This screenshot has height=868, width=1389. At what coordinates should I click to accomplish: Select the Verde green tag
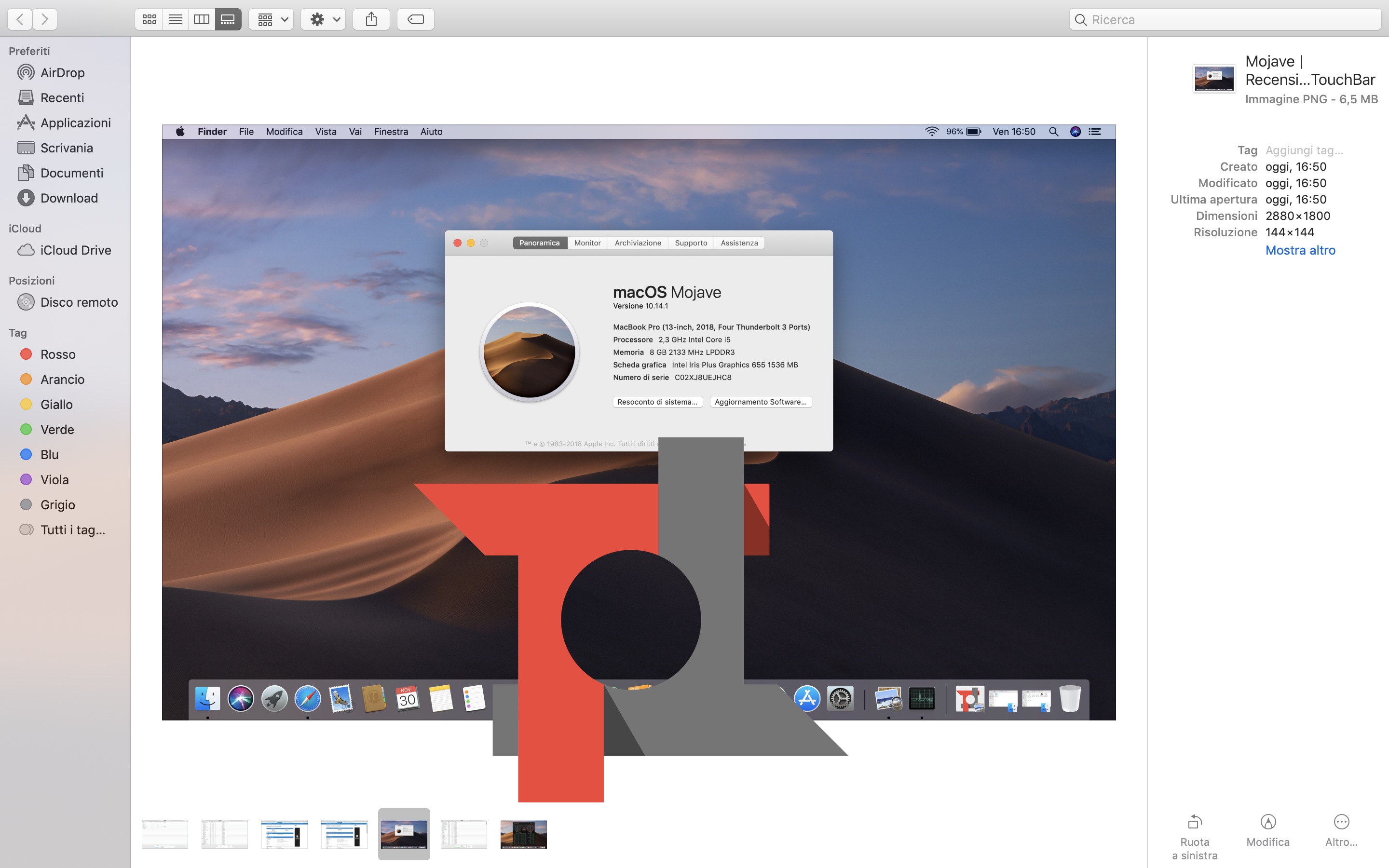coord(57,429)
